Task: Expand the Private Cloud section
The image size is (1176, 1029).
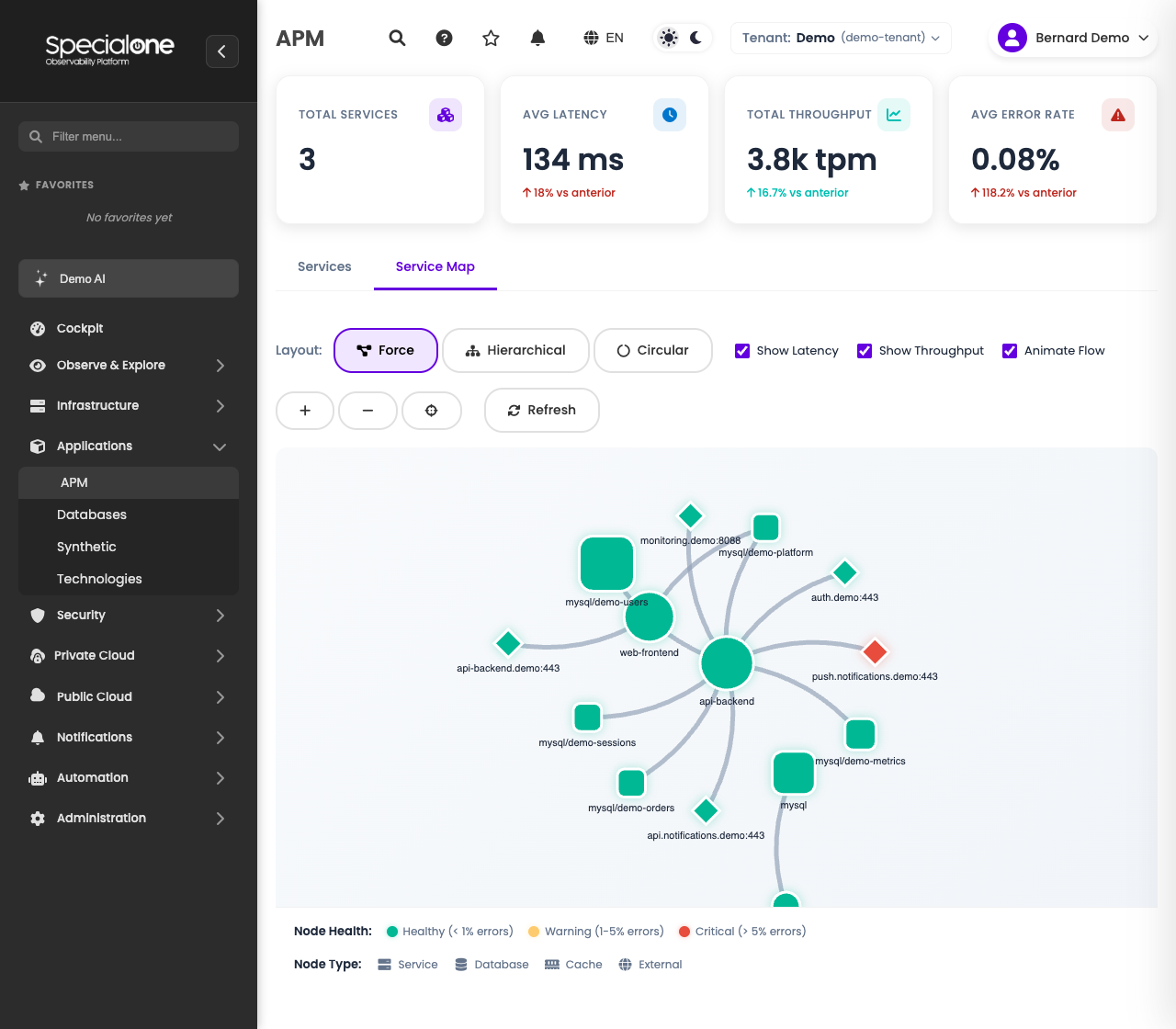Action: click(129, 655)
